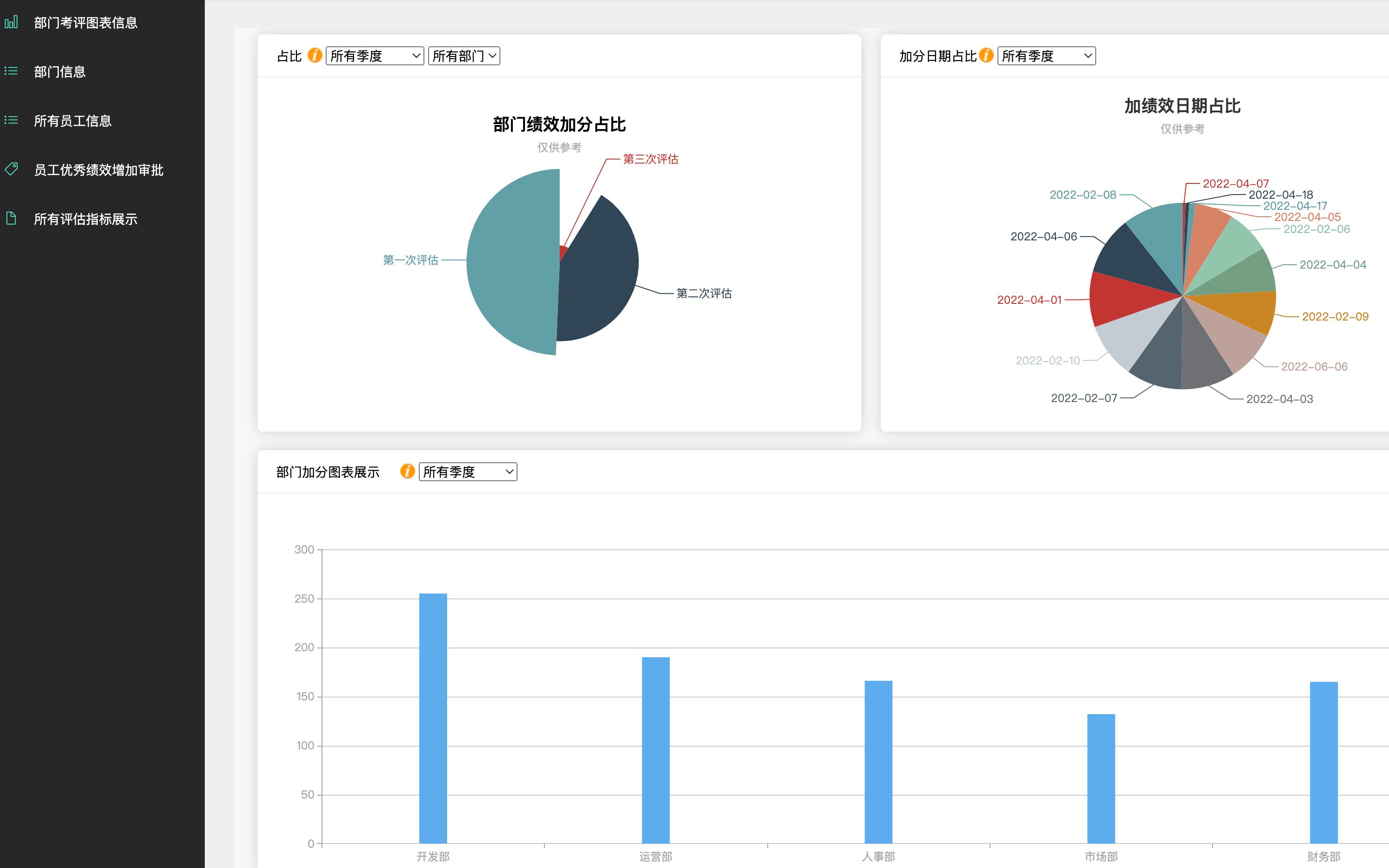Click the 运营部 axis label

point(656,856)
